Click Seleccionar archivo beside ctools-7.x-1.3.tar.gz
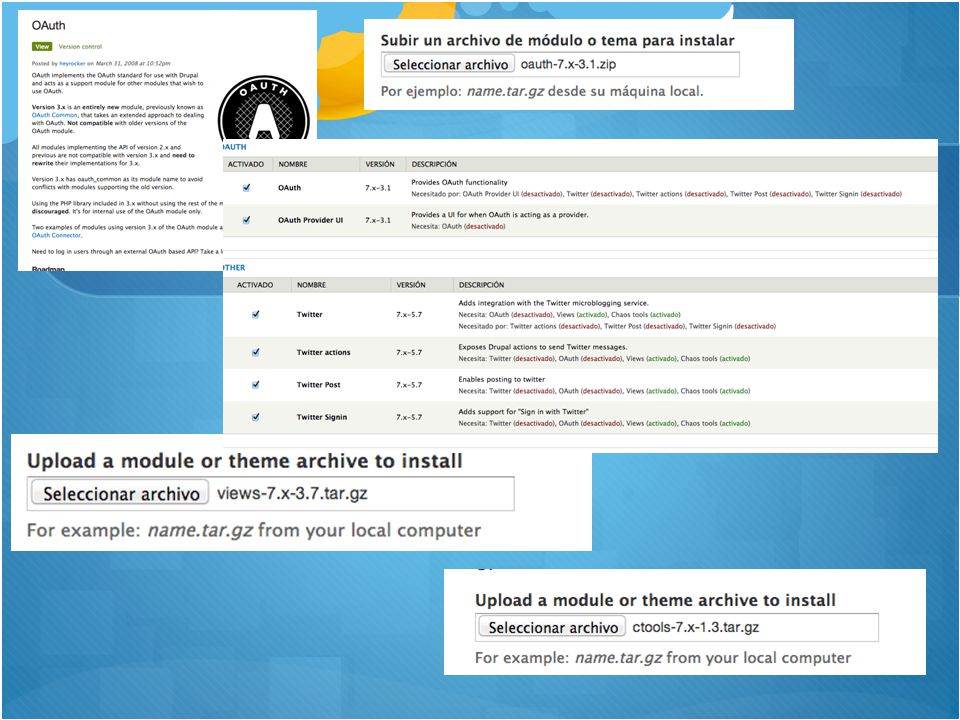The width and height of the screenshot is (960, 720). click(553, 628)
